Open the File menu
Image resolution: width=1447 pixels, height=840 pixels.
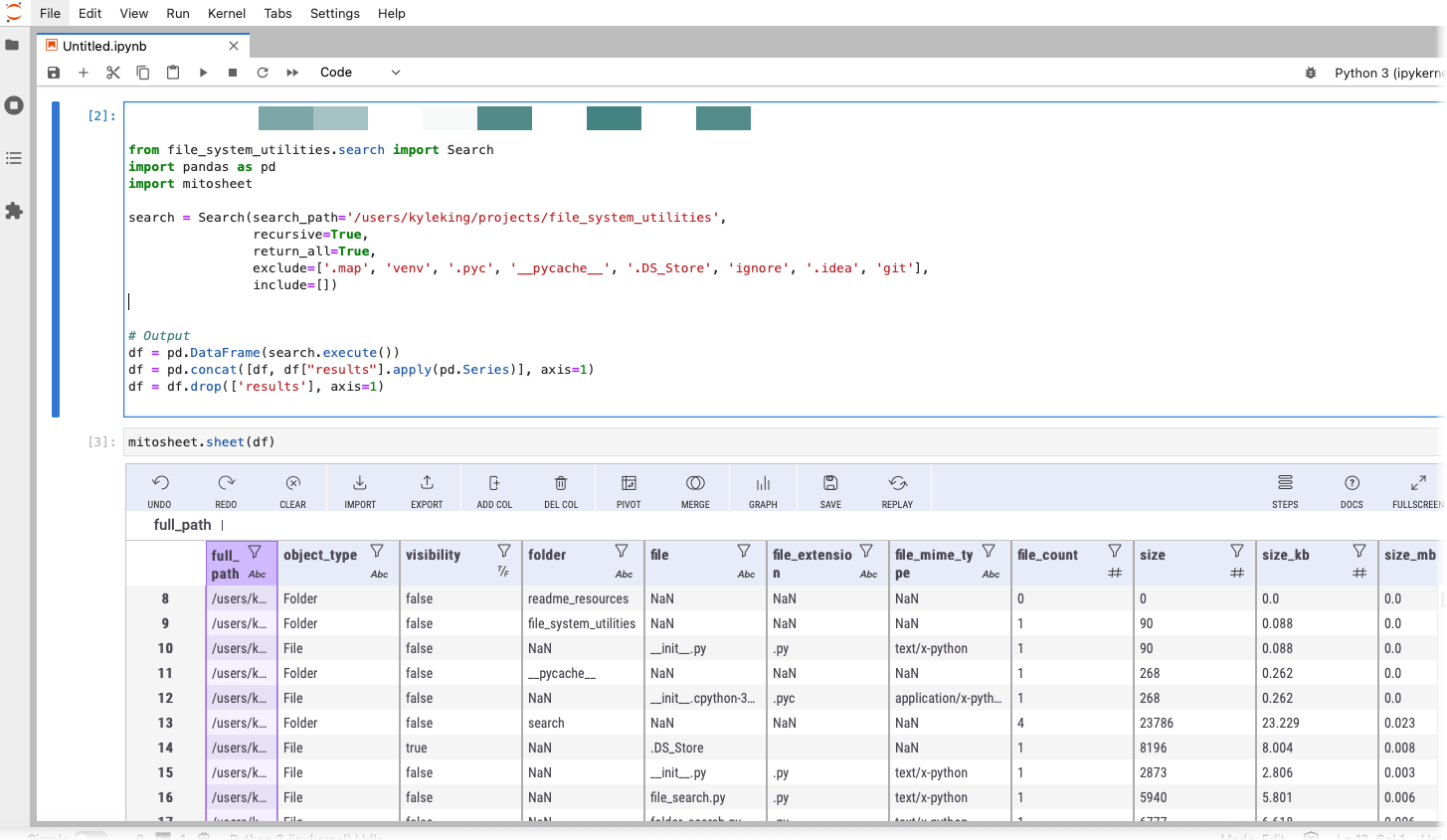50,13
